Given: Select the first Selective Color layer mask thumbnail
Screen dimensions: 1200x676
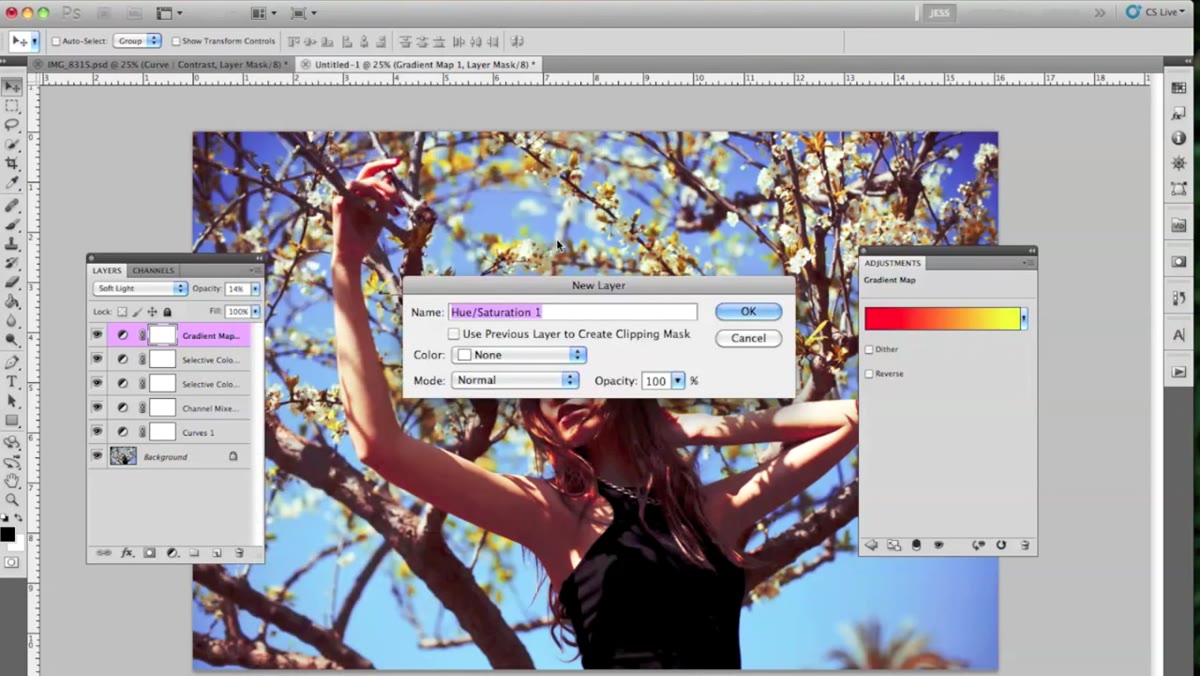Looking at the screenshot, I should click(163, 359).
